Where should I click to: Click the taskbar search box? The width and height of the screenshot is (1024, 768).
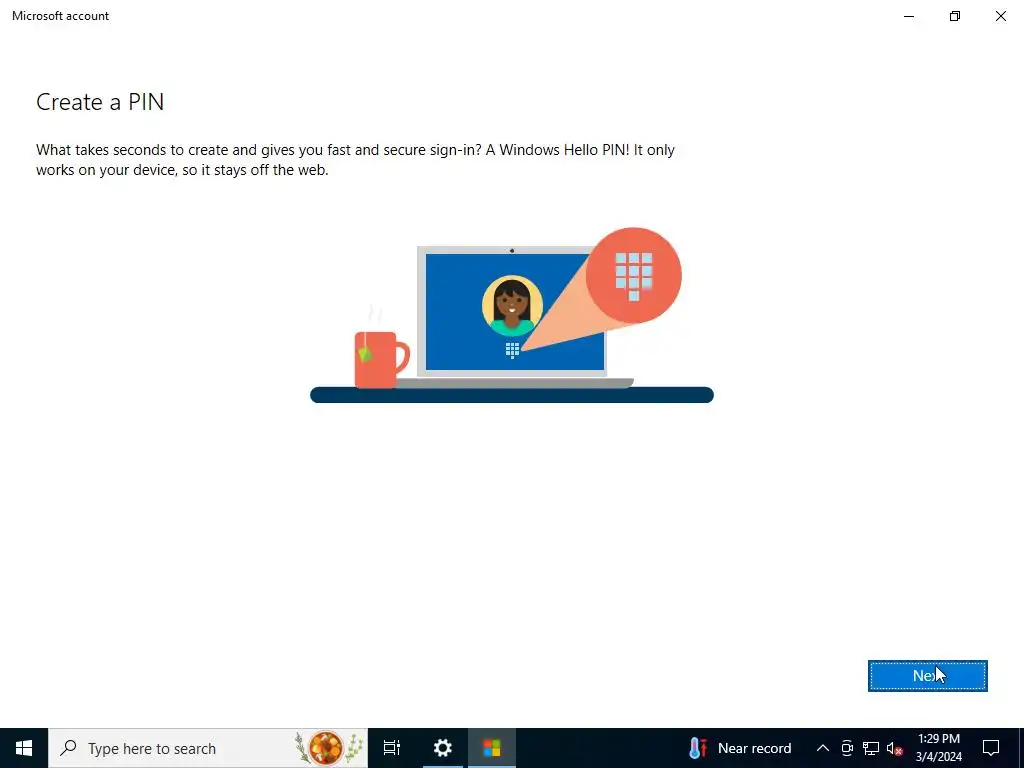point(208,748)
